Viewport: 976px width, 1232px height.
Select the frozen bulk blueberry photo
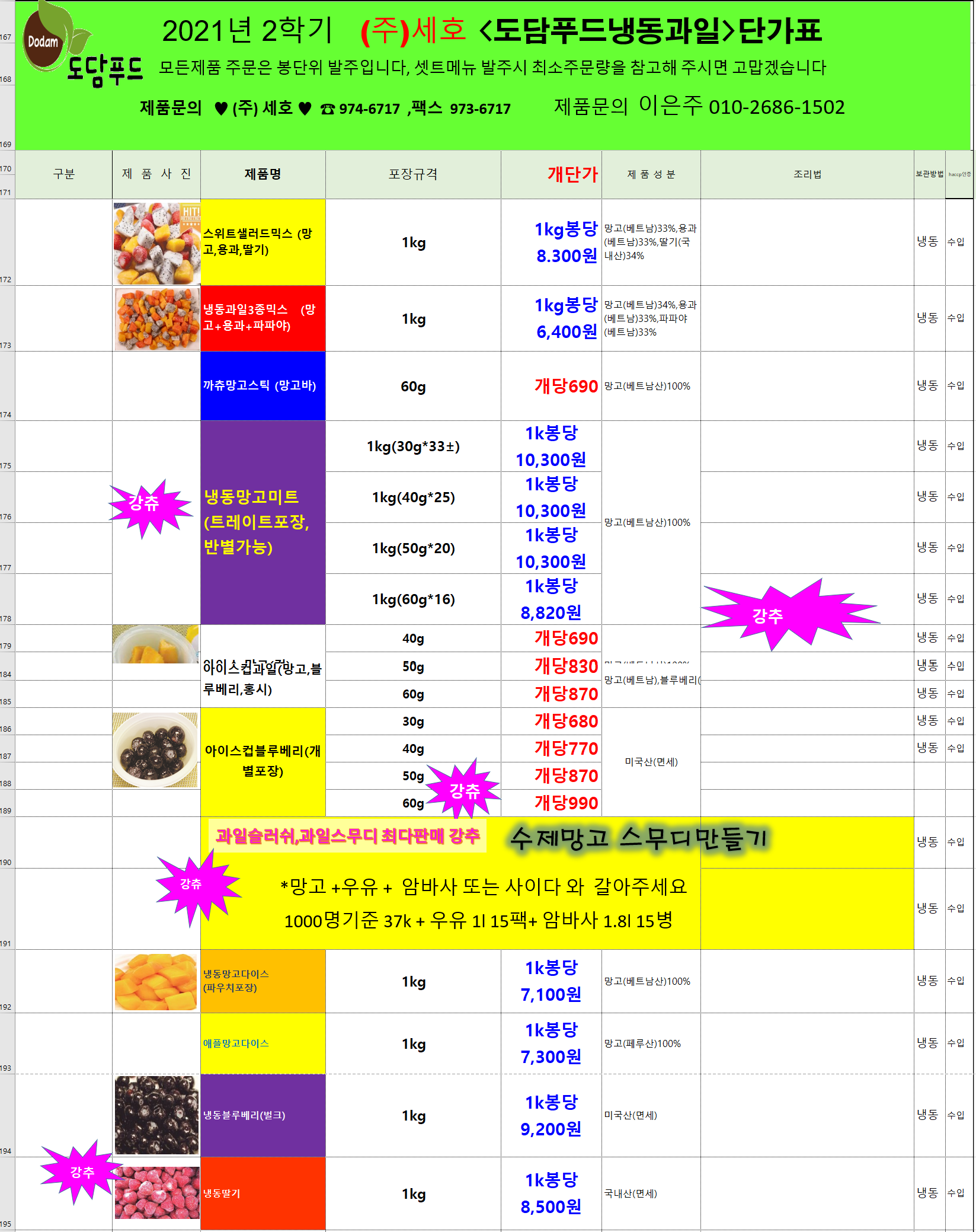click(156, 1115)
